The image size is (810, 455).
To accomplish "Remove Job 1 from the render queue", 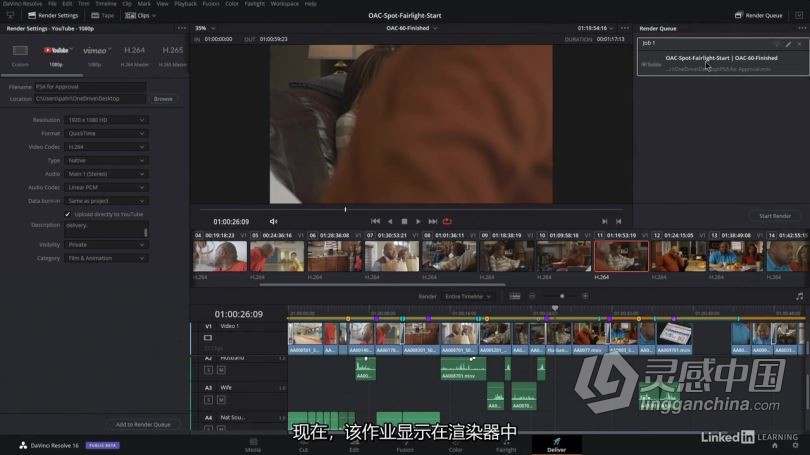I will (799, 44).
